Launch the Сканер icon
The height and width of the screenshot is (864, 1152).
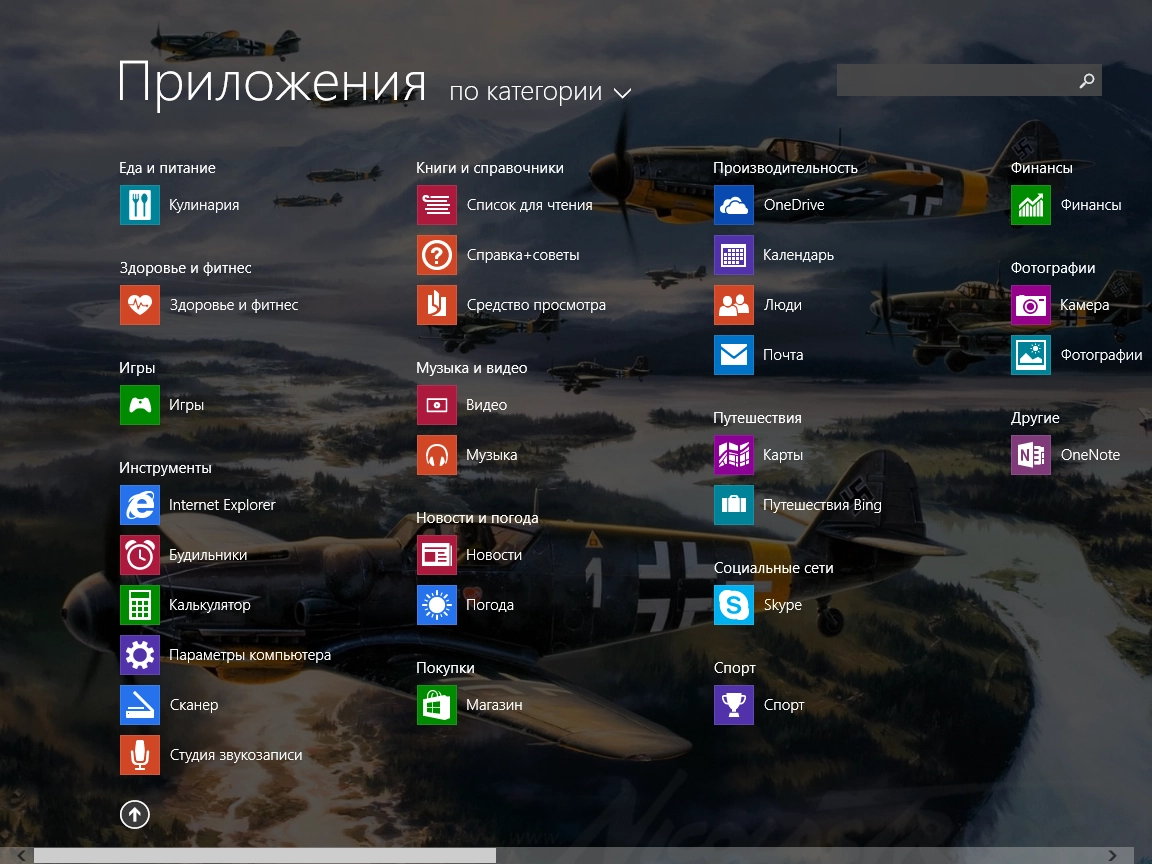click(140, 705)
